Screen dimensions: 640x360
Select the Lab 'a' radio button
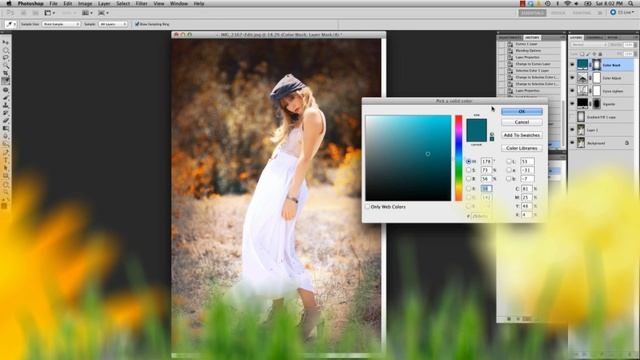[x=509, y=170]
